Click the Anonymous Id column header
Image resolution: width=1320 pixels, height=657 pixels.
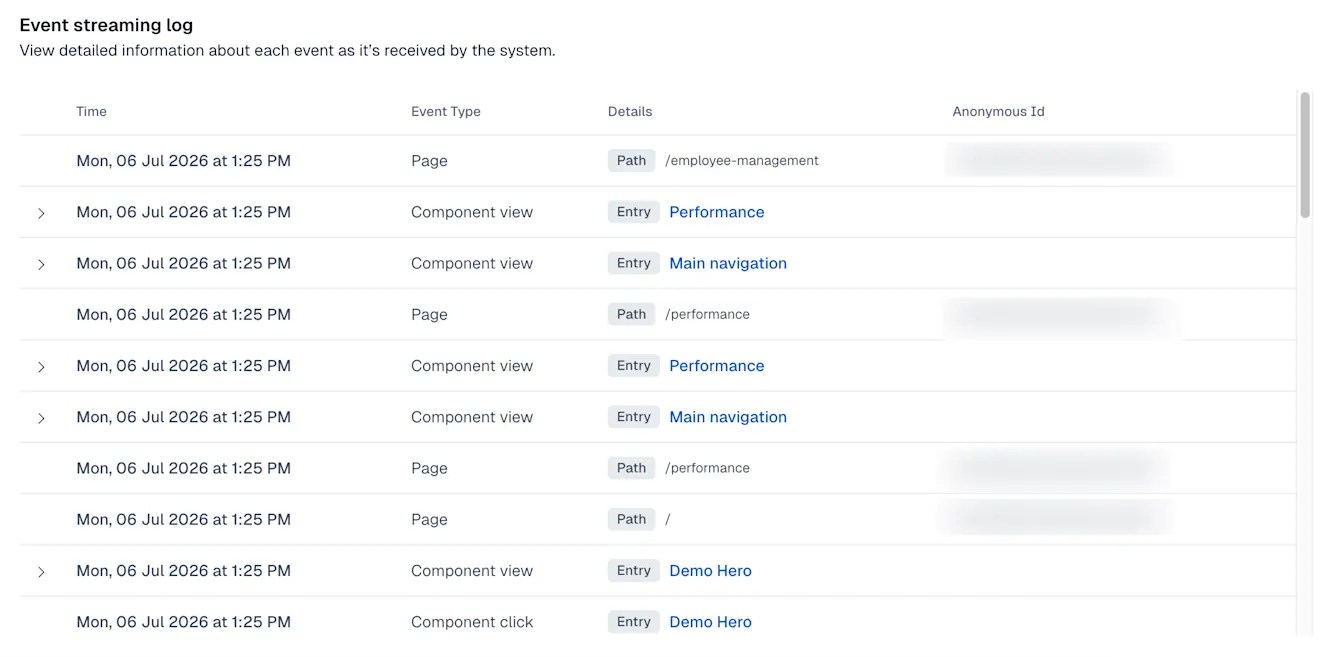coord(998,112)
